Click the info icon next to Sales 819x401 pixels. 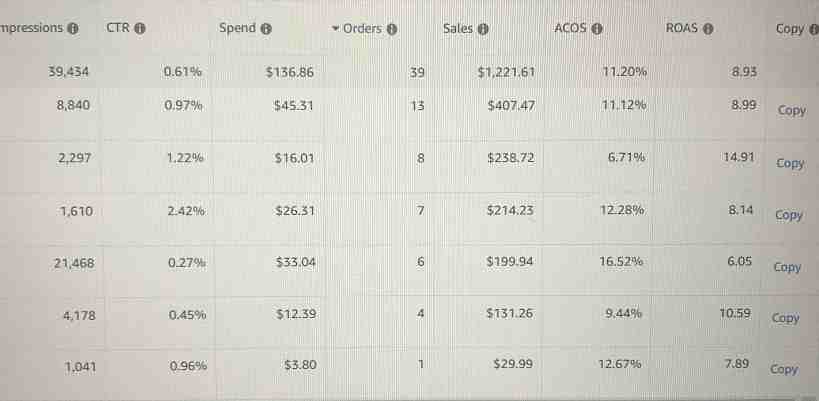point(483,29)
